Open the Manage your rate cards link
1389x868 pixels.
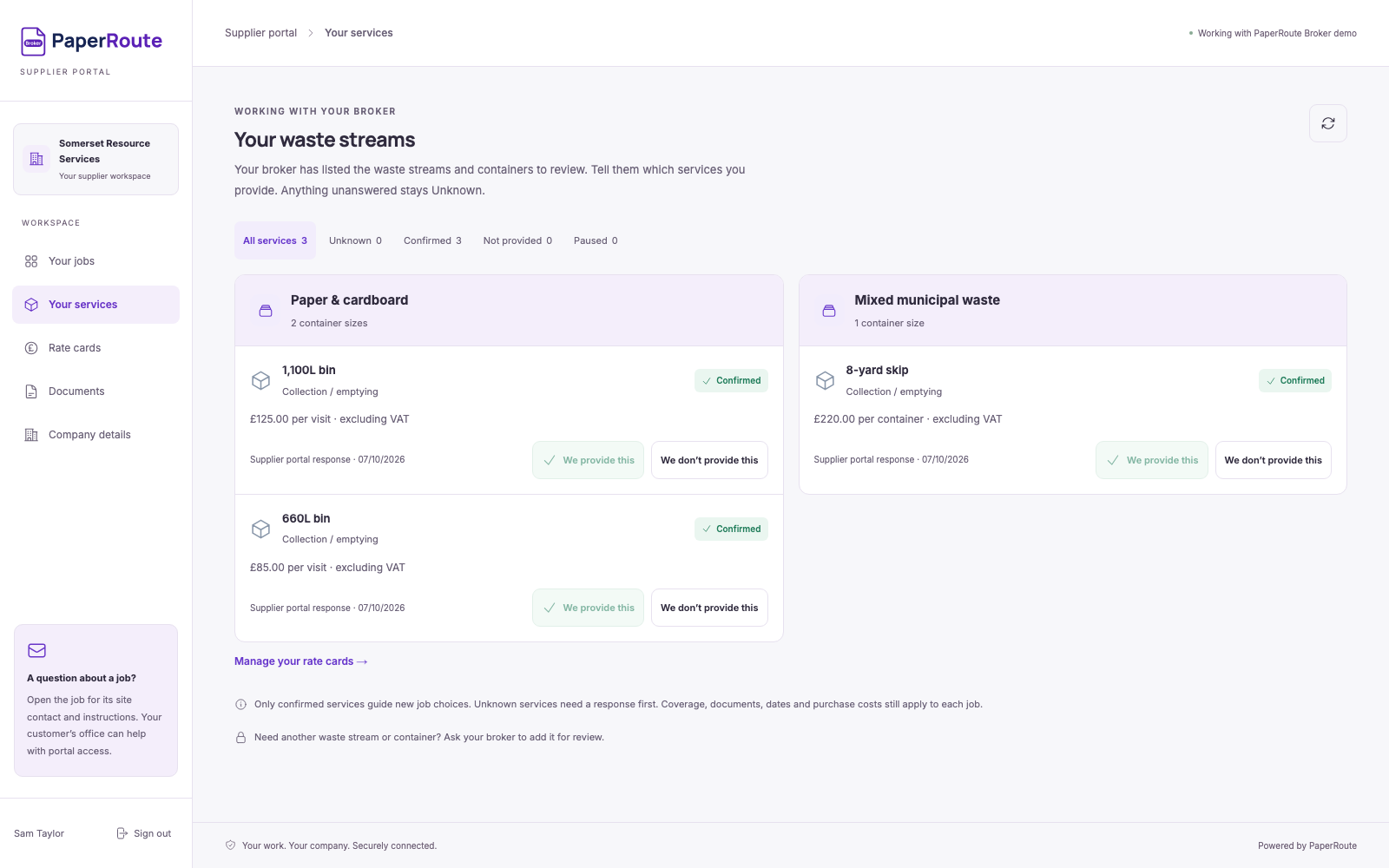pyautogui.click(x=301, y=661)
